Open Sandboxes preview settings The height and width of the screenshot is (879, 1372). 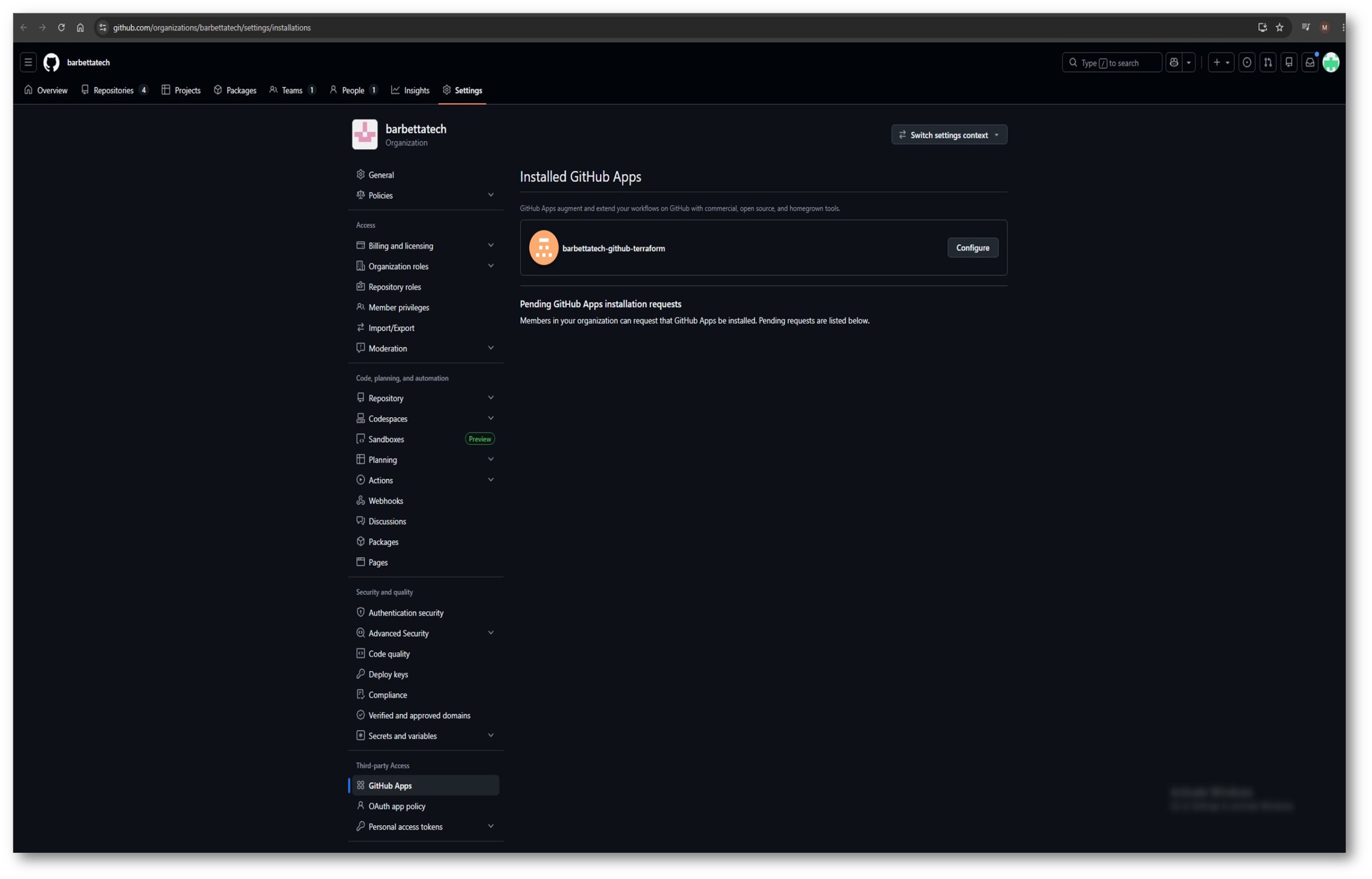click(x=426, y=439)
